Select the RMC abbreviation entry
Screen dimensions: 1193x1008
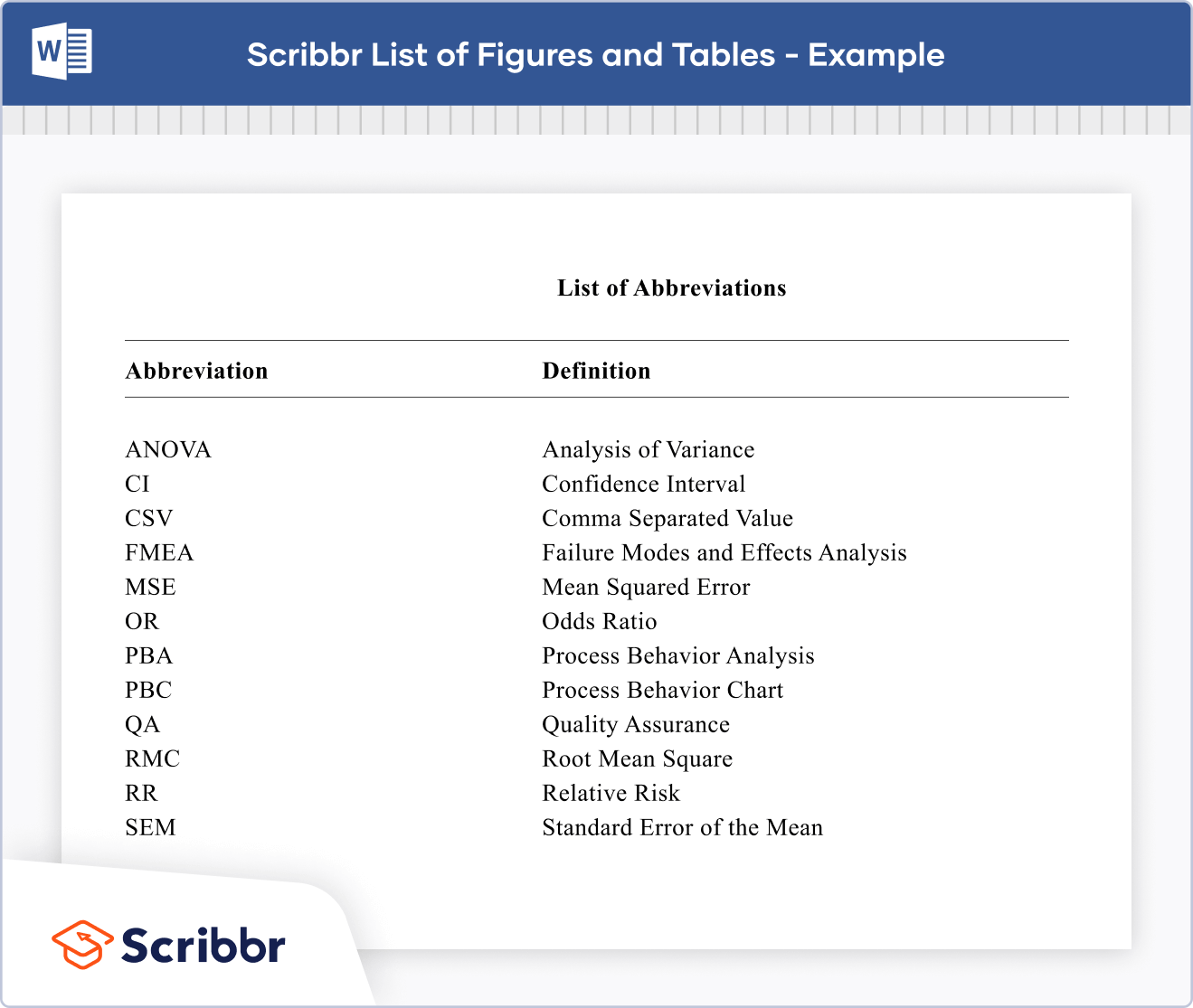152,758
